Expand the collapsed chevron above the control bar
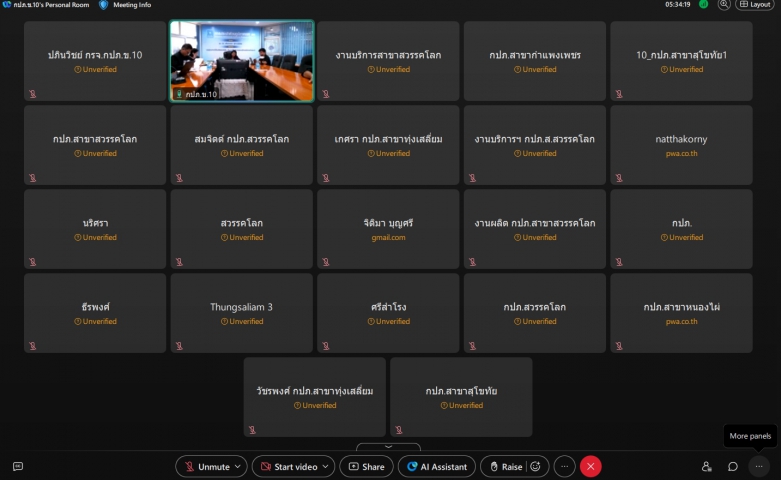The height and width of the screenshot is (480, 781). point(389,447)
